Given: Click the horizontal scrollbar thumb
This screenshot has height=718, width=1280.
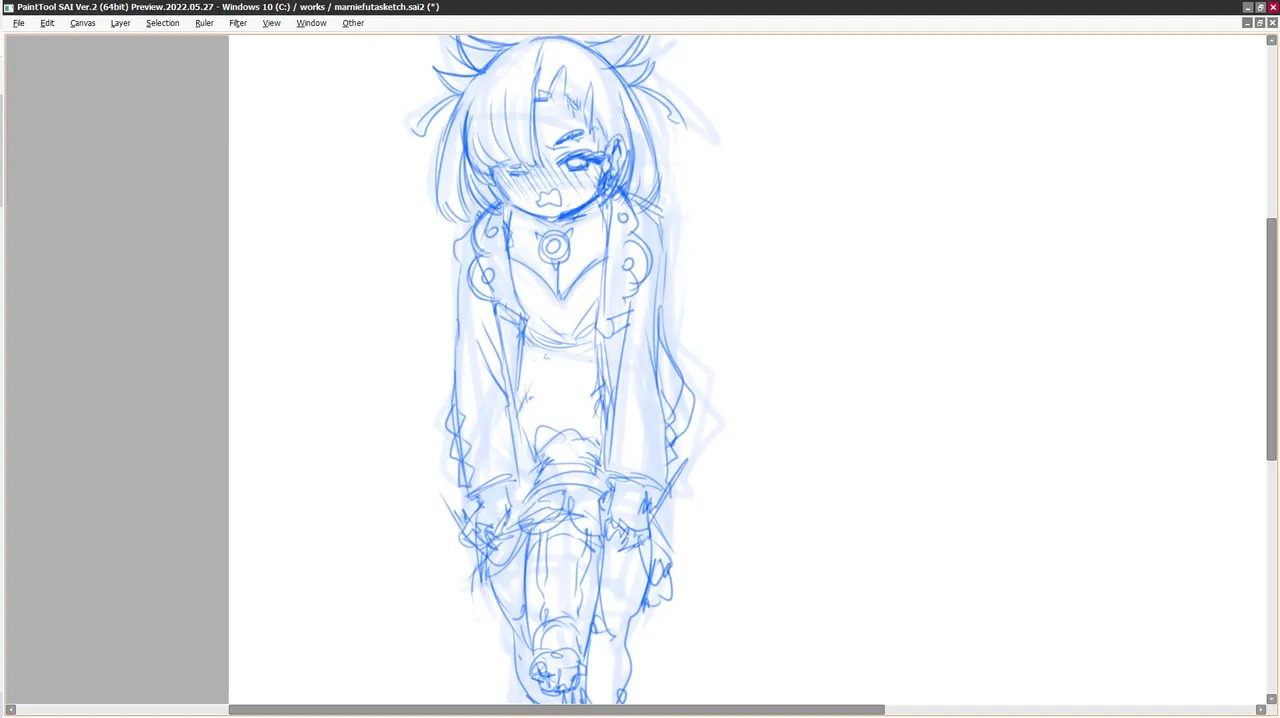Looking at the screenshot, I should coord(556,710).
